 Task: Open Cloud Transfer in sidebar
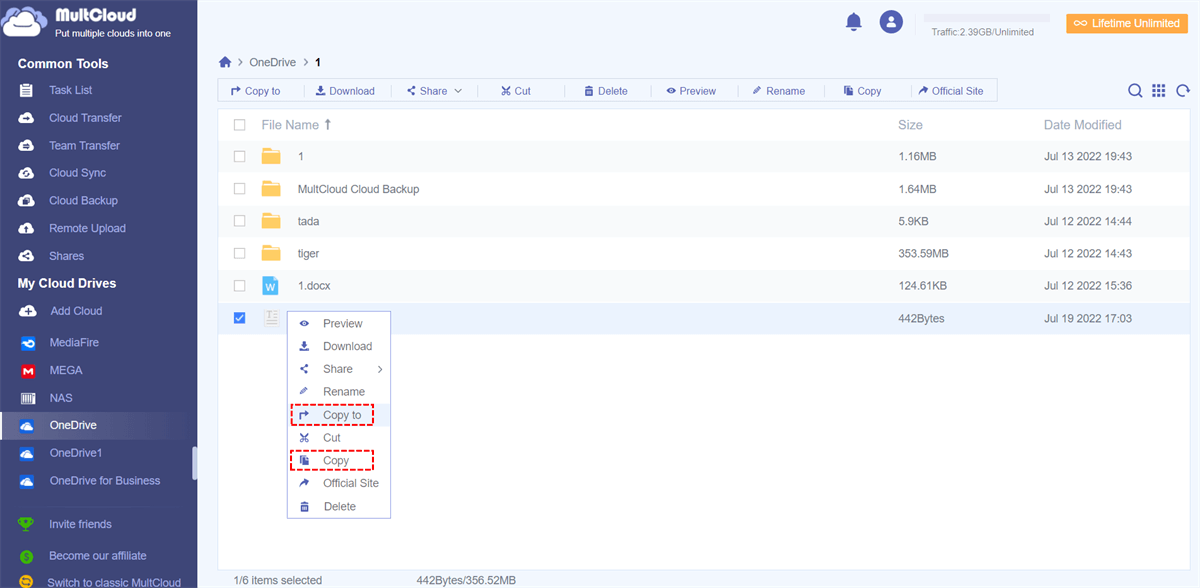tap(85, 118)
